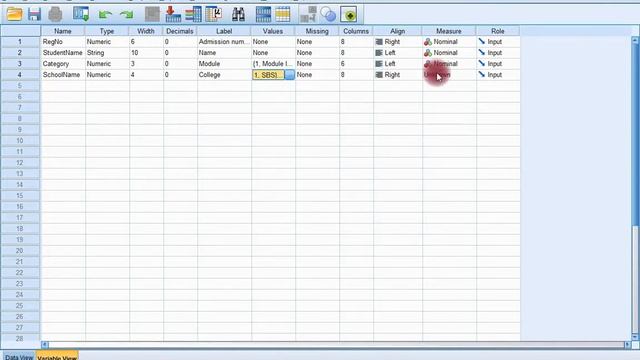640x360 pixels.
Task: Switch to the Data View tab
Action: (x=19, y=356)
